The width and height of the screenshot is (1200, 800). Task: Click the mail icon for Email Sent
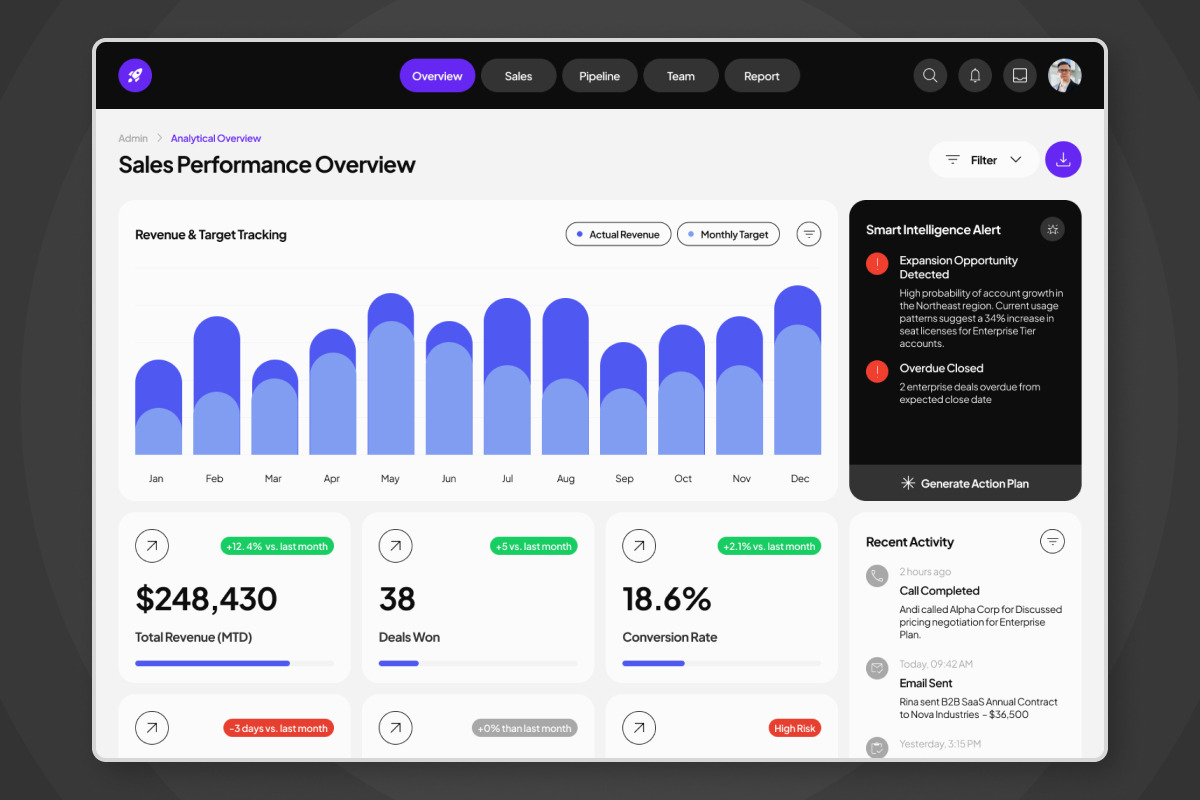[x=877, y=667]
